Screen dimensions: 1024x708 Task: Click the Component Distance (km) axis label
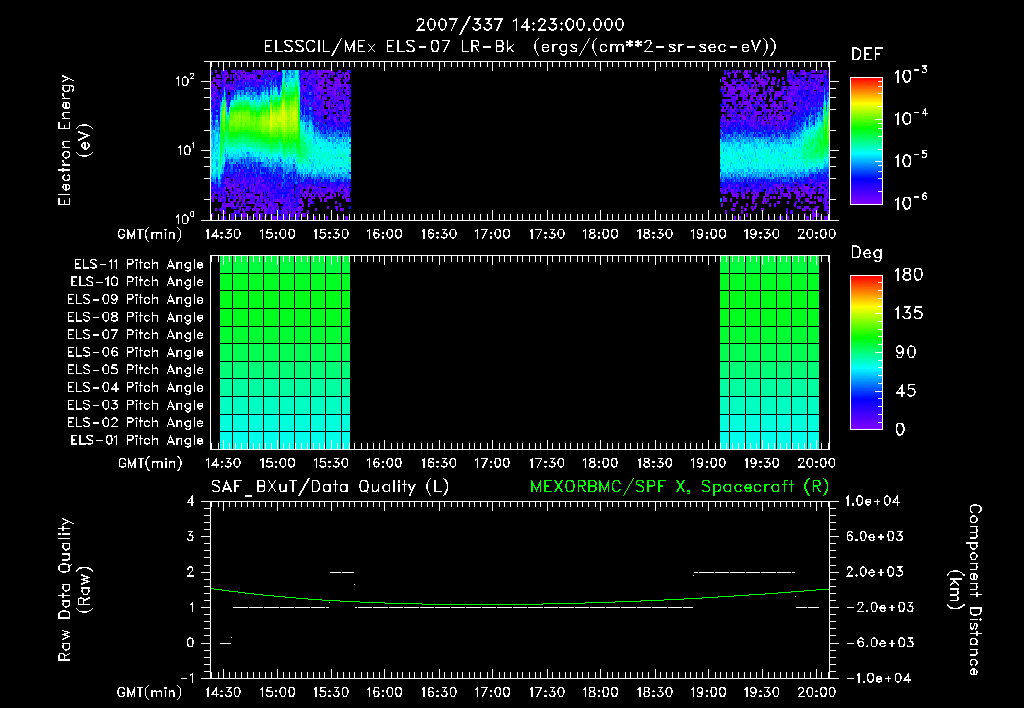(965, 590)
